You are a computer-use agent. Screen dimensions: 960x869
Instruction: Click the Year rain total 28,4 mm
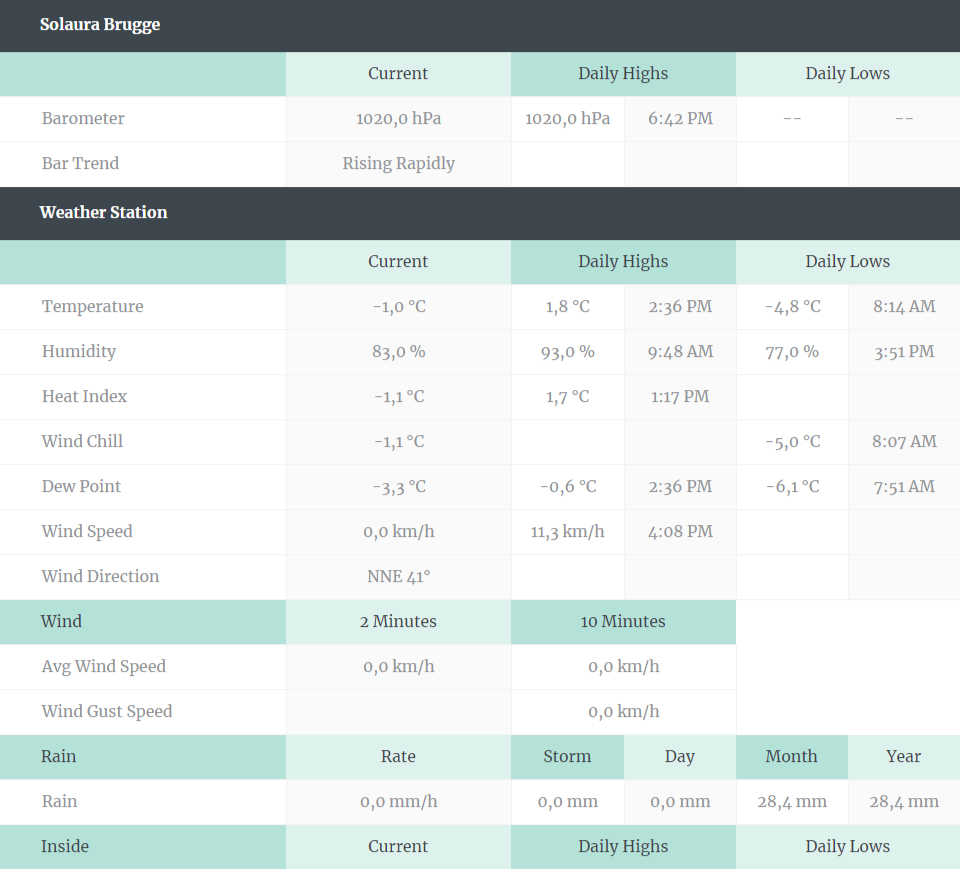(x=904, y=802)
